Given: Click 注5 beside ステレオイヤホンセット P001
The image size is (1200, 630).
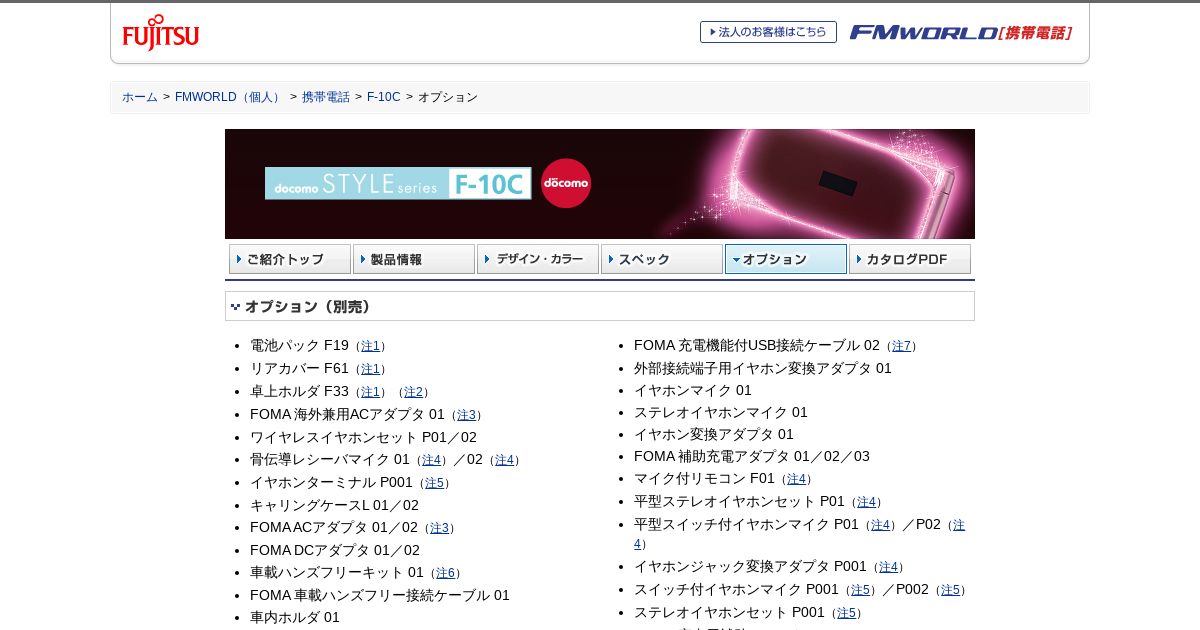Looking at the screenshot, I should pyautogui.click(x=846, y=613).
